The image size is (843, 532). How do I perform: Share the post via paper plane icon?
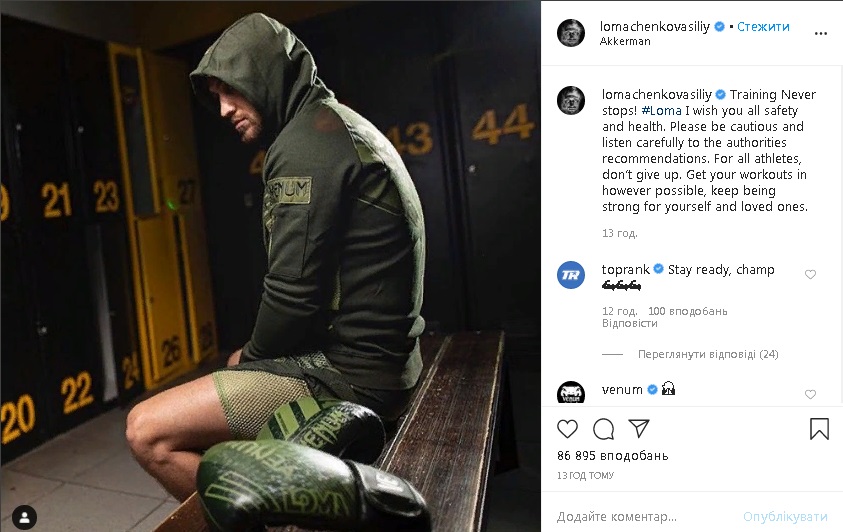639,428
